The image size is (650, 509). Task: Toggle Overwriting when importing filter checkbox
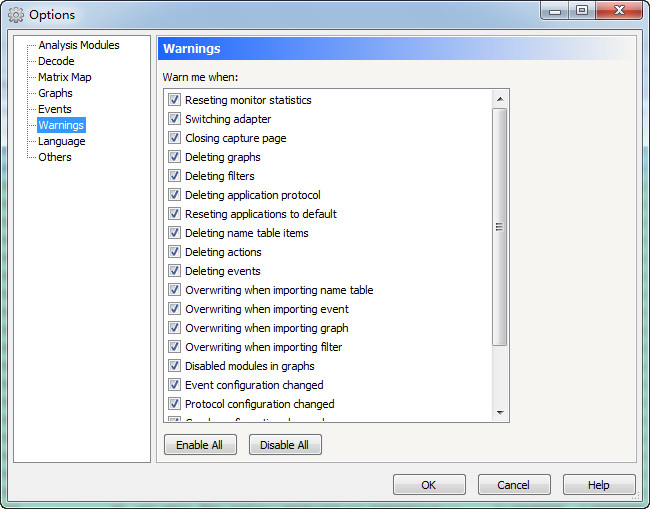pyautogui.click(x=175, y=347)
